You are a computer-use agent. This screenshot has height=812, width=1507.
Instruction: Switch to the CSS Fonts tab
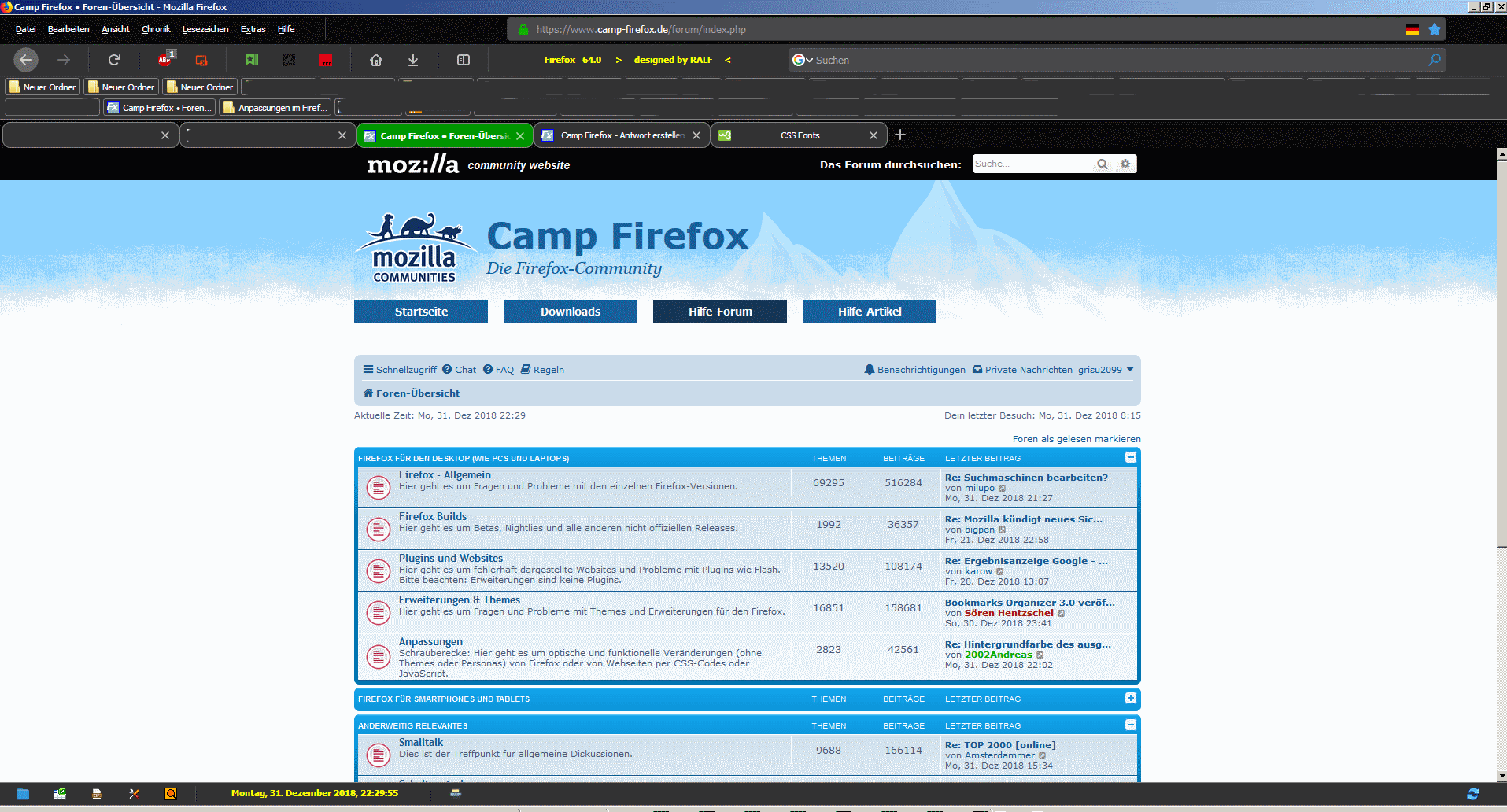[x=799, y=135]
